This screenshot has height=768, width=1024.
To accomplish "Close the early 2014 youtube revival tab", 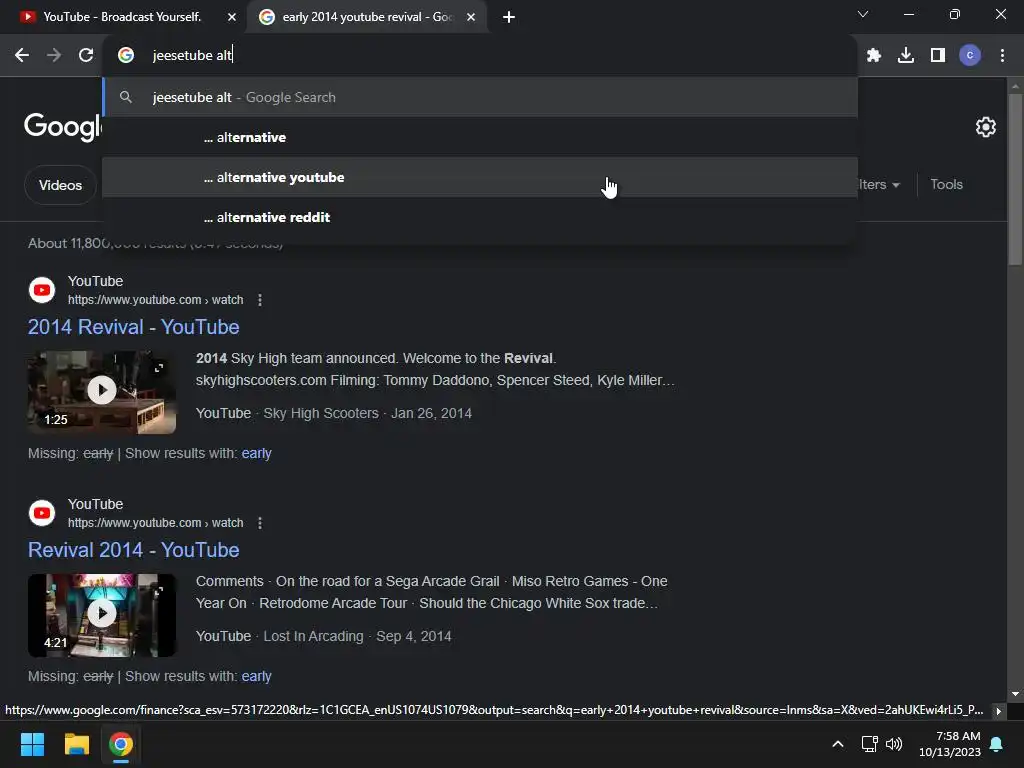I will [x=471, y=17].
